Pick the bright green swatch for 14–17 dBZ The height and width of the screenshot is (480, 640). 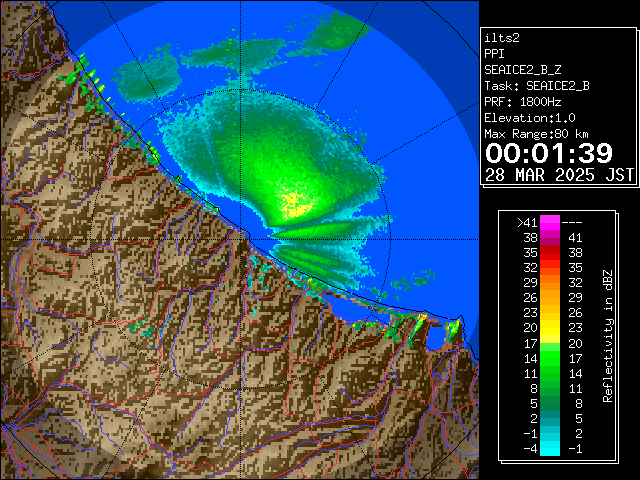click(x=550, y=358)
